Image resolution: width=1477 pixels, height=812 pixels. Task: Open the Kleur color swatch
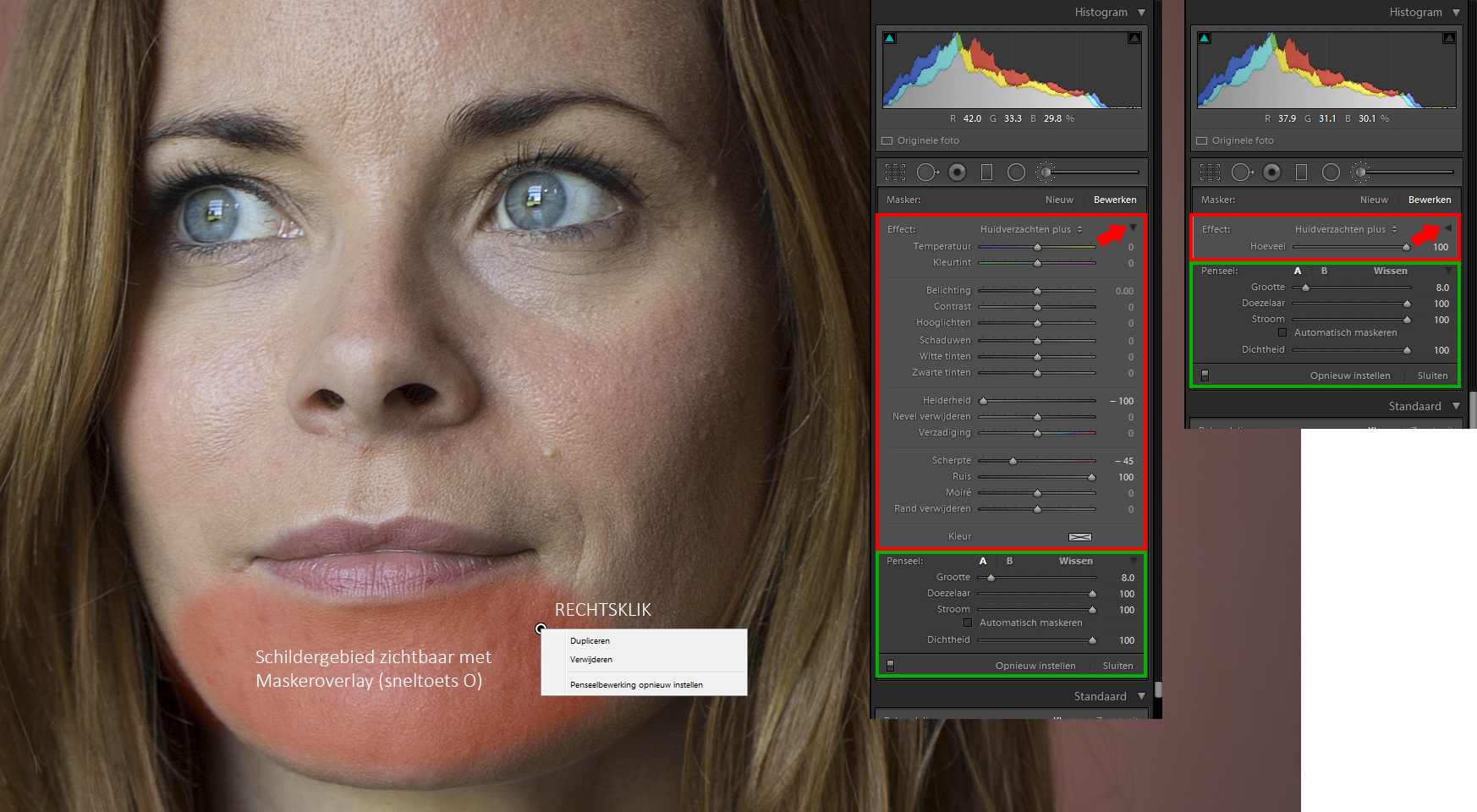pos(1079,537)
